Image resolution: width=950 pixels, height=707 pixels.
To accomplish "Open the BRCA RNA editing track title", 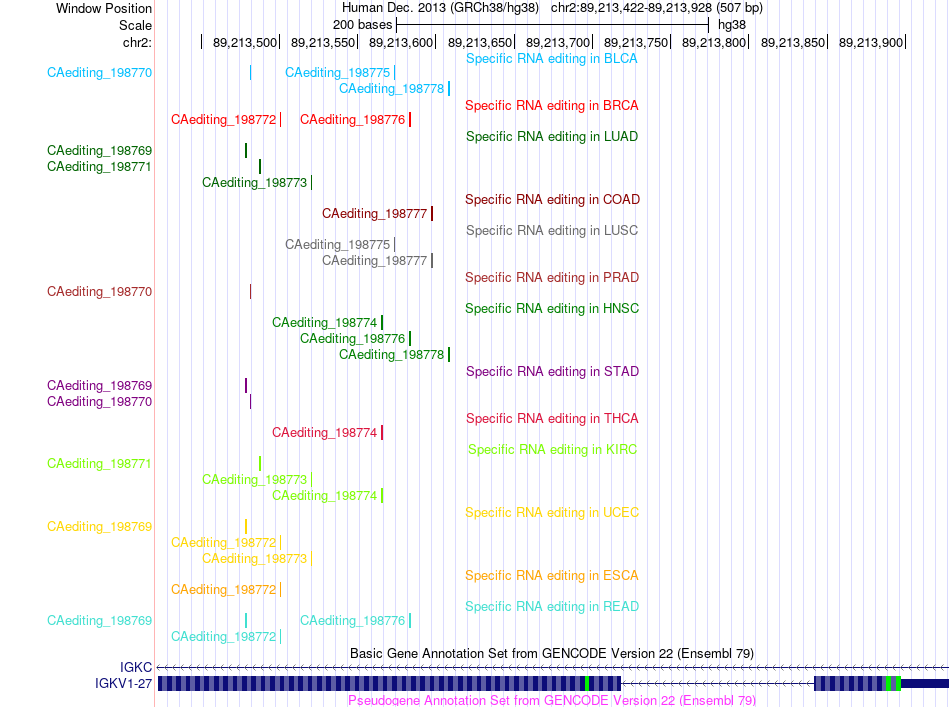I will pos(551,105).
